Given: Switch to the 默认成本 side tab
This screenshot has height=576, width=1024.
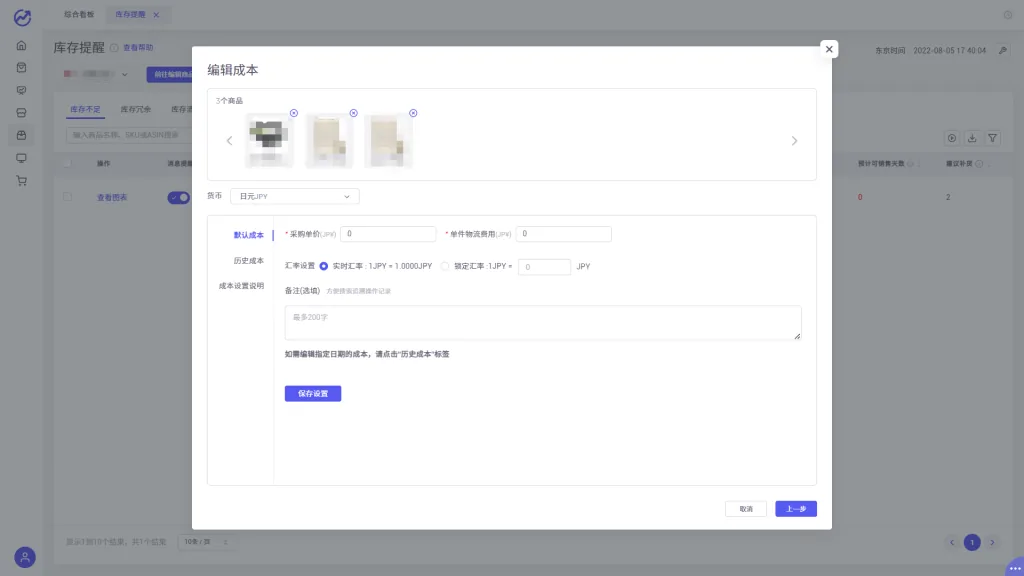Looking at the screenshot, I should coord(248,235).
